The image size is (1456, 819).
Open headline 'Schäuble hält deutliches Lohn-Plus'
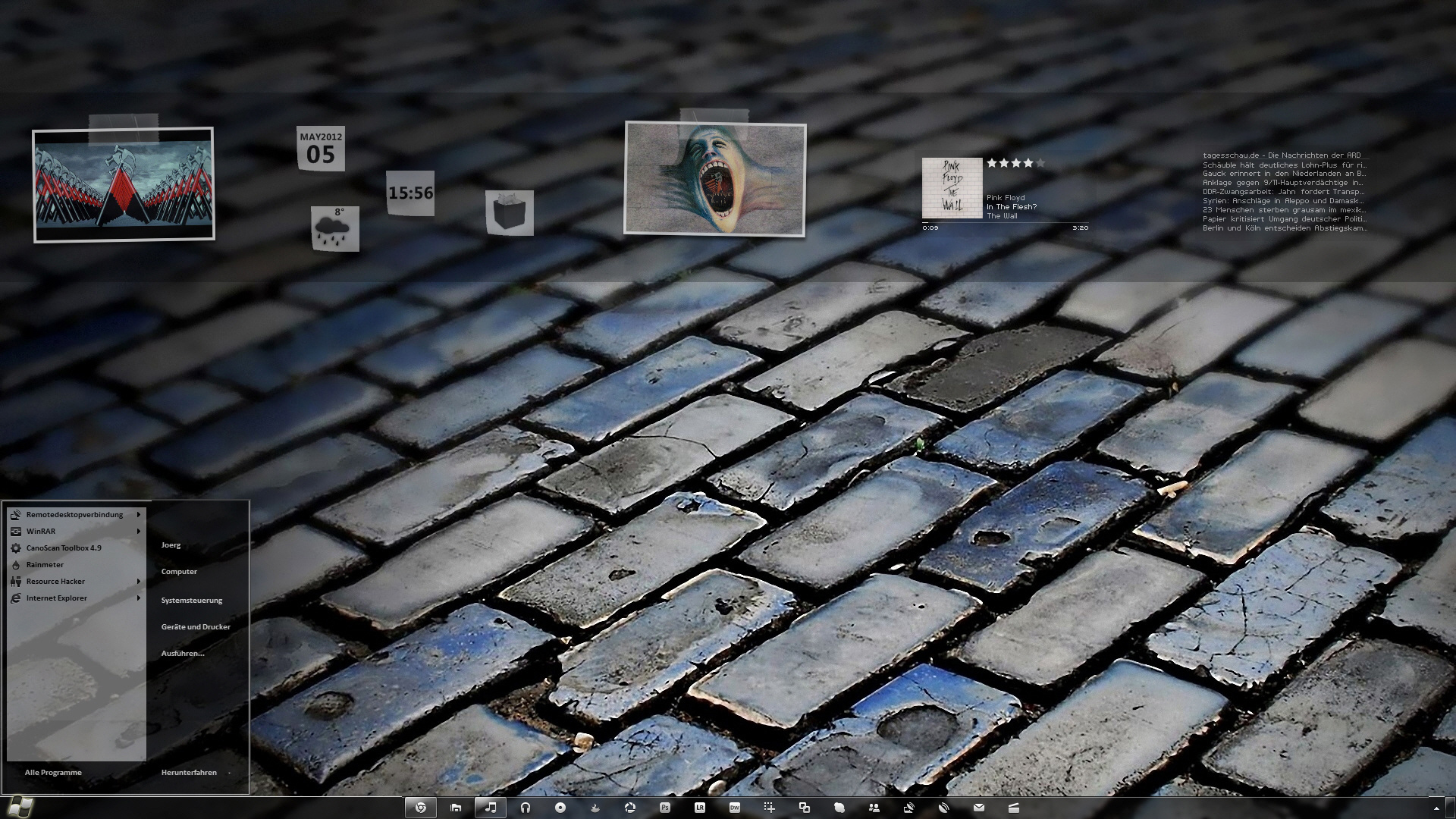click(x=1285, y=165)
